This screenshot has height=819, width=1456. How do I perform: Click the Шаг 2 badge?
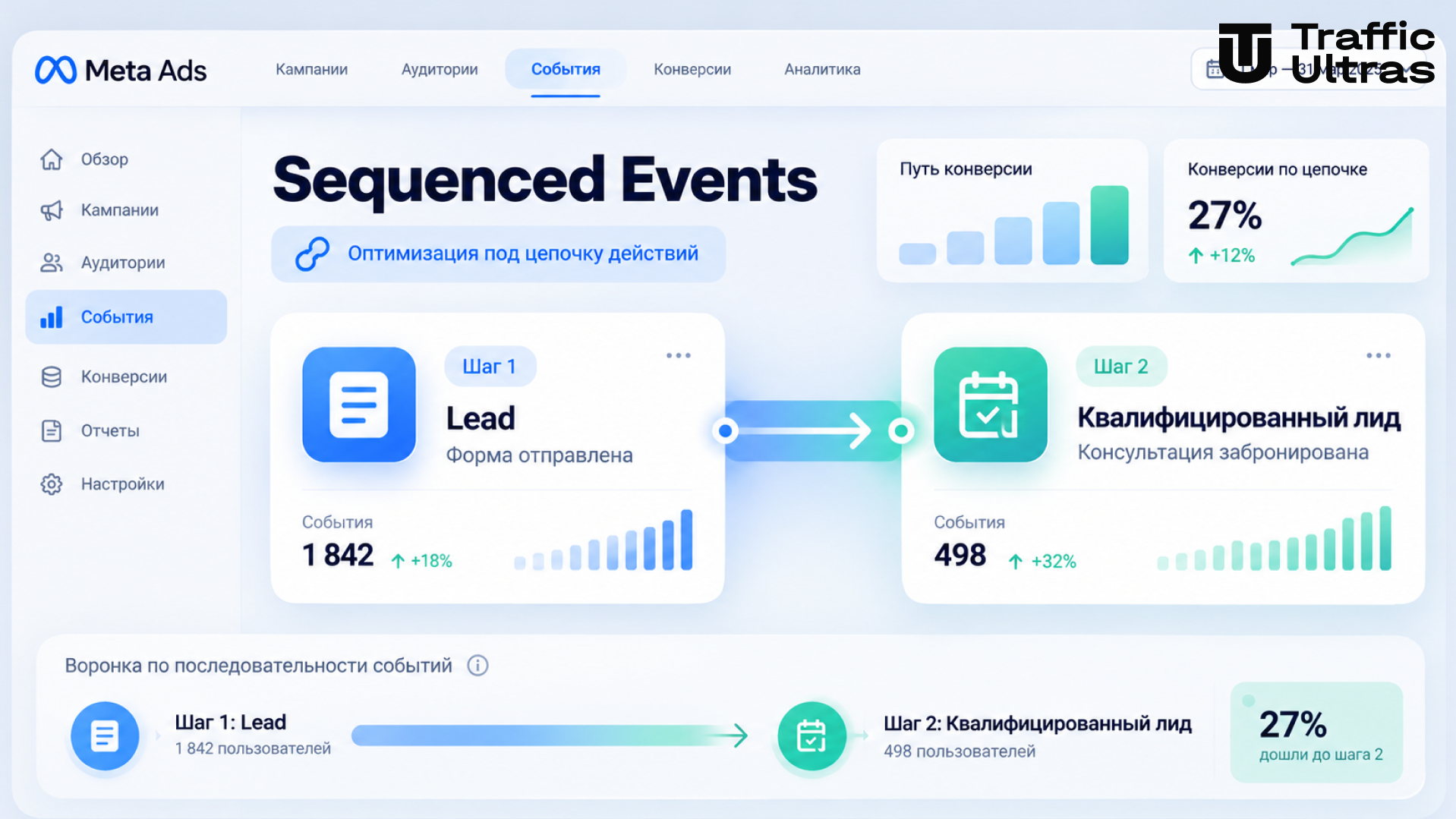click(x=1121, y=367)
